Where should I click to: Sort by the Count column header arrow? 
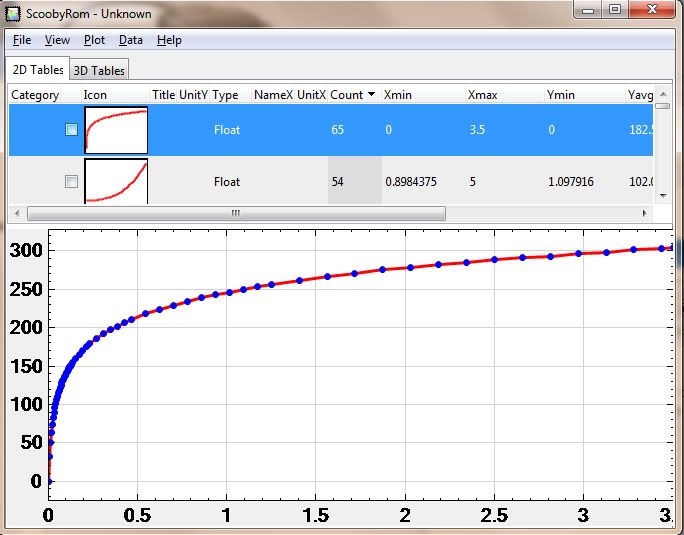pos(372,95)
